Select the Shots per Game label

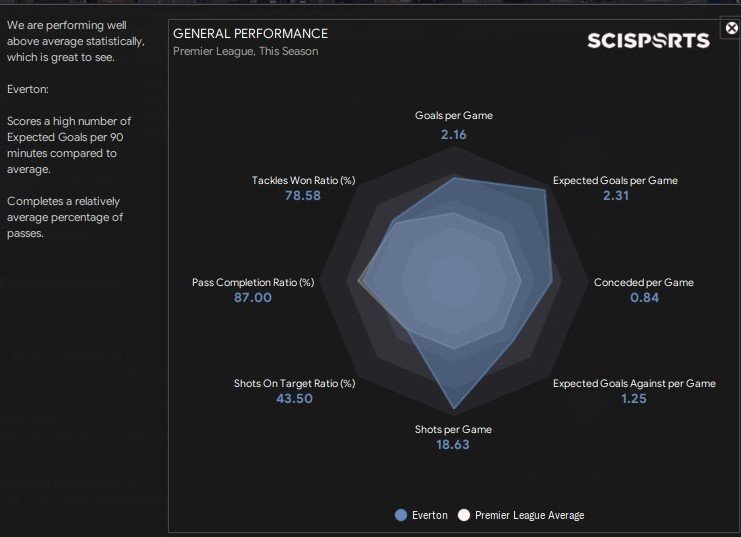tap(453, 430)
